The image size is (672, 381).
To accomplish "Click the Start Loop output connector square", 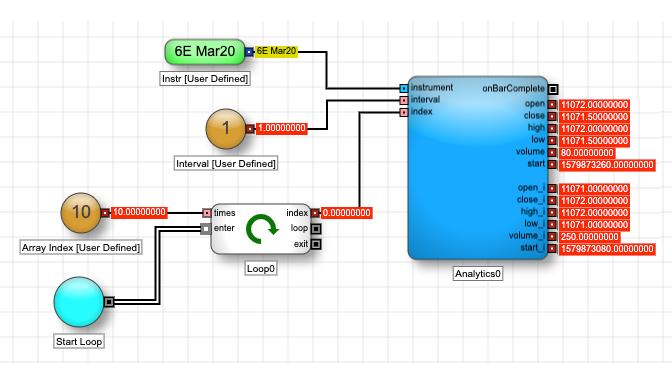I will pos(109,302).
